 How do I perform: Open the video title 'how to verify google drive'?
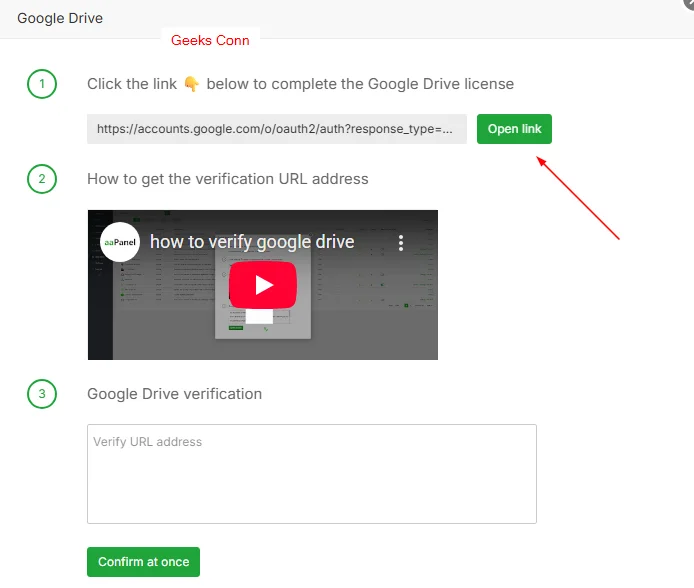point(252,242)
